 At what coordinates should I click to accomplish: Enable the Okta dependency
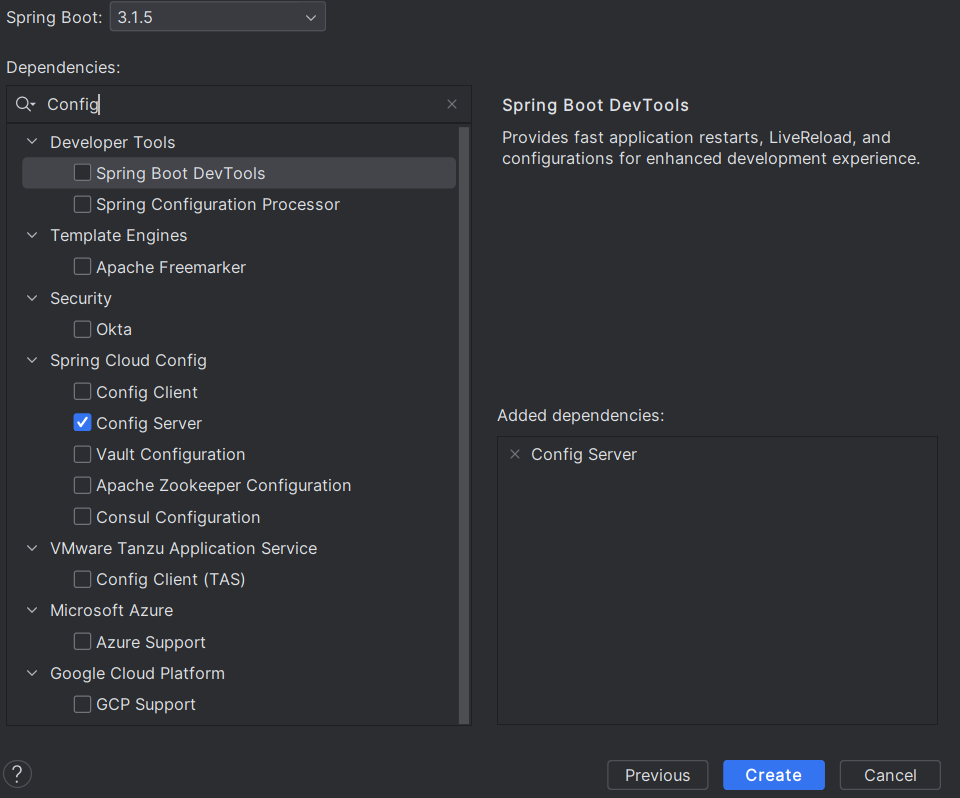pos(82,329)
